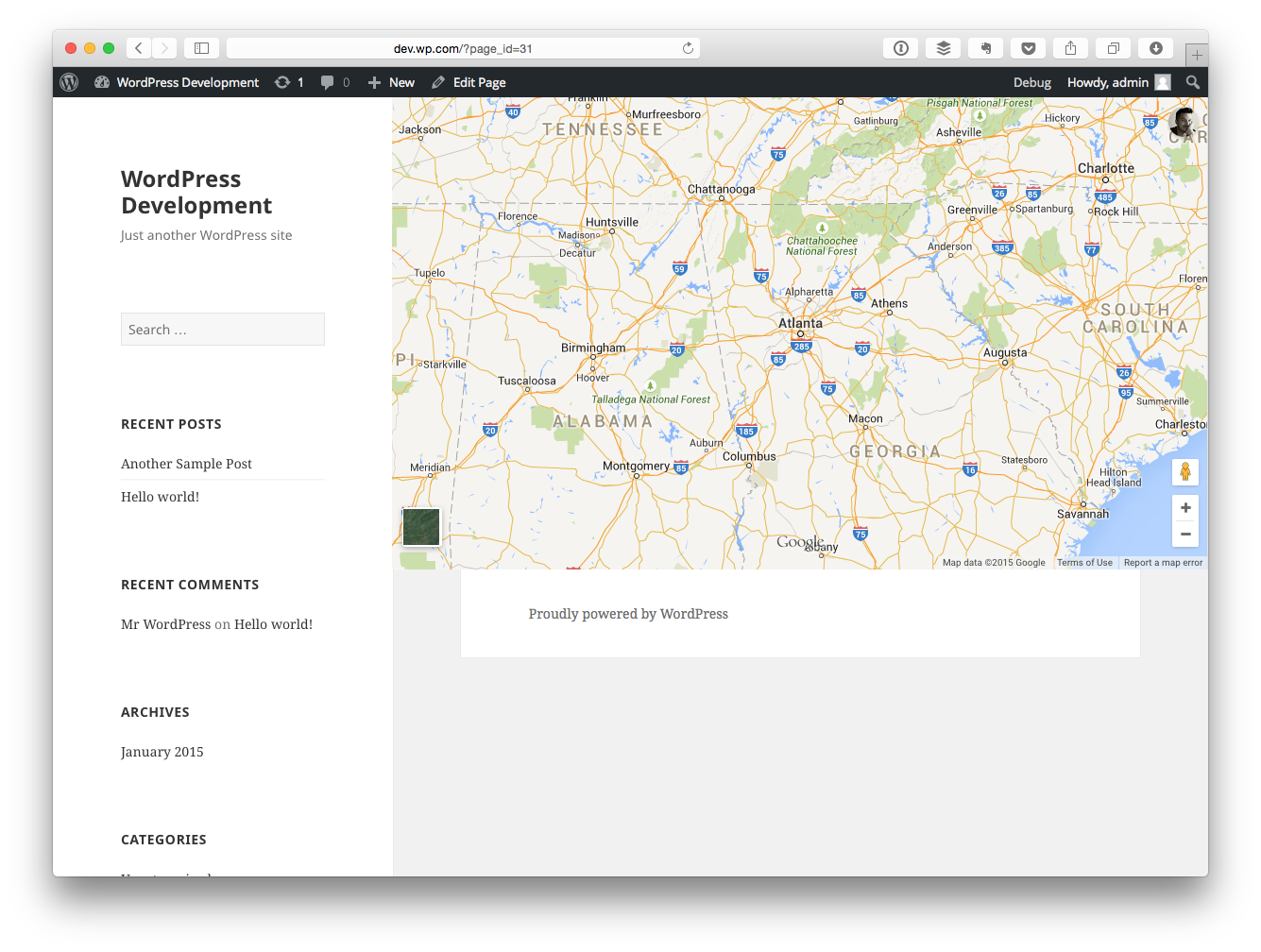The height and width of the screenshot is (952, 1261).
Task: Click Proudly powered by WordPress
Action: click(628, 613)
